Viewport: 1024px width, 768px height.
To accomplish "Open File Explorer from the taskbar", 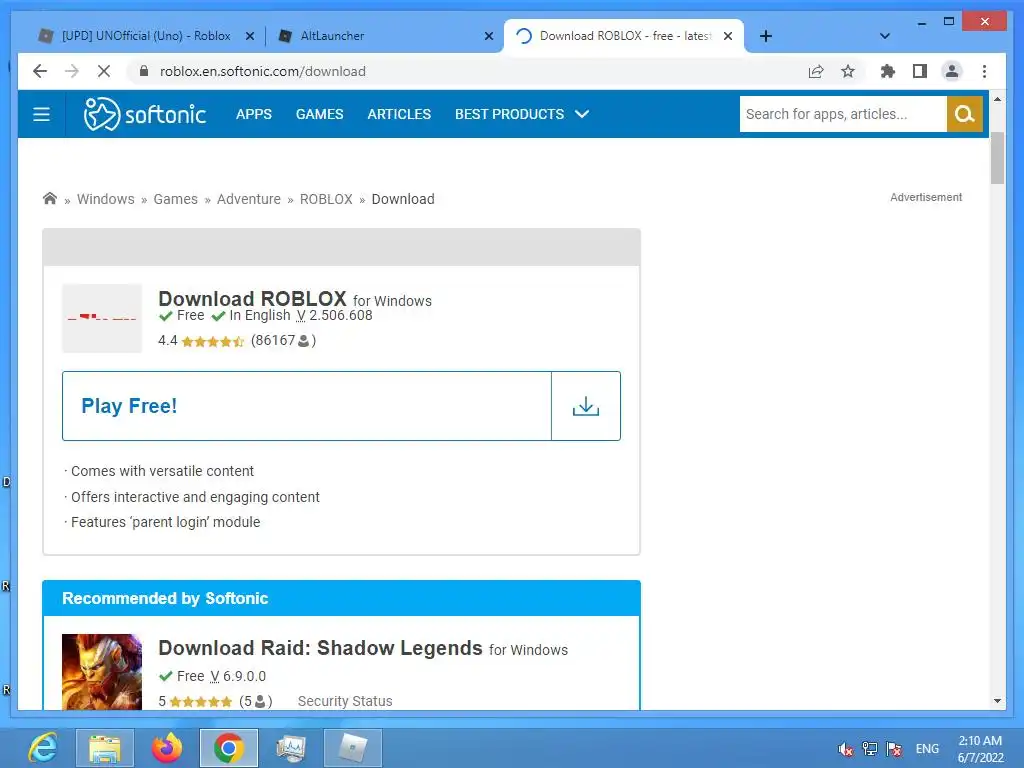I will click(105, 748).
